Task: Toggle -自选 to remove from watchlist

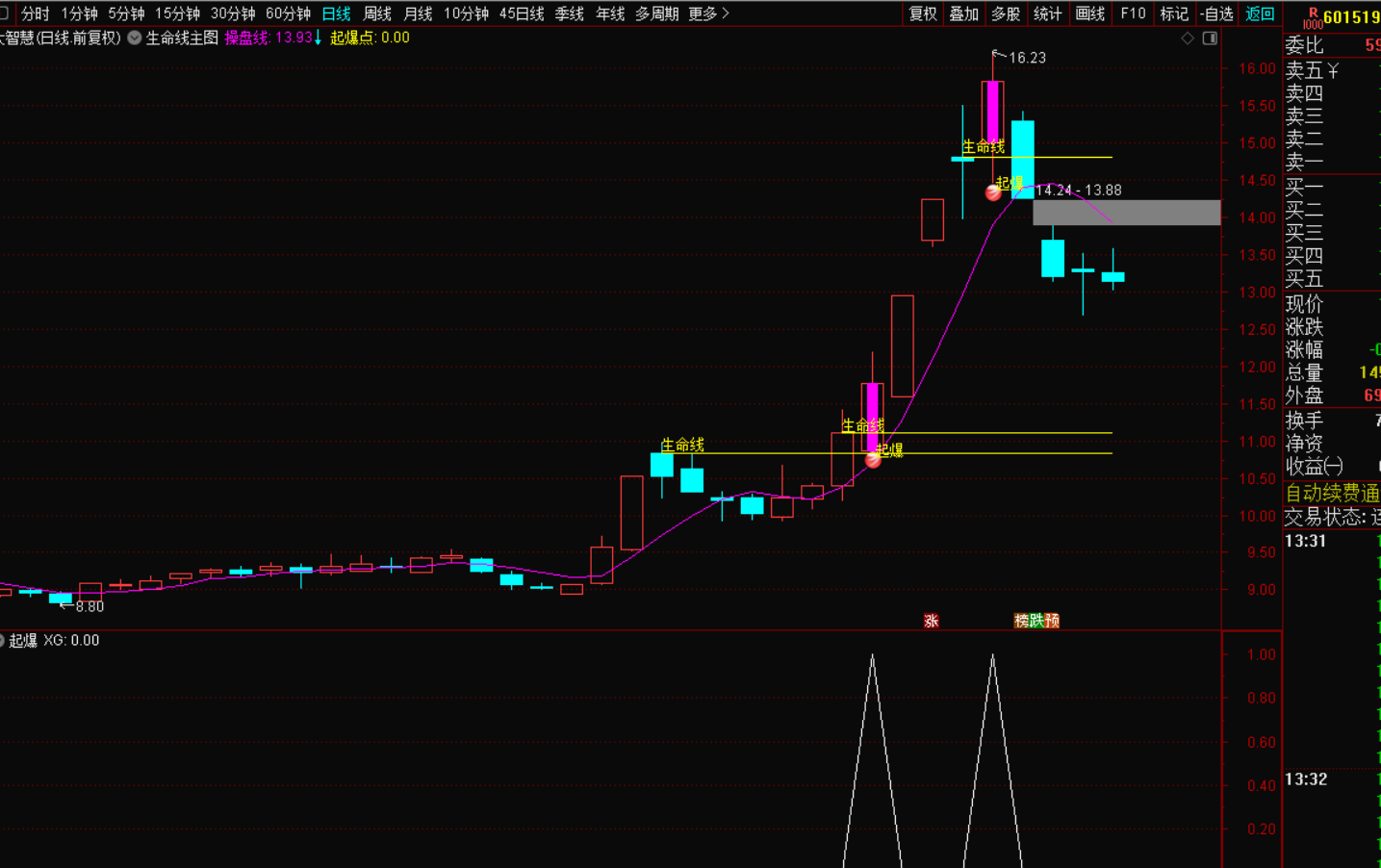Action: click(1216, 13)
